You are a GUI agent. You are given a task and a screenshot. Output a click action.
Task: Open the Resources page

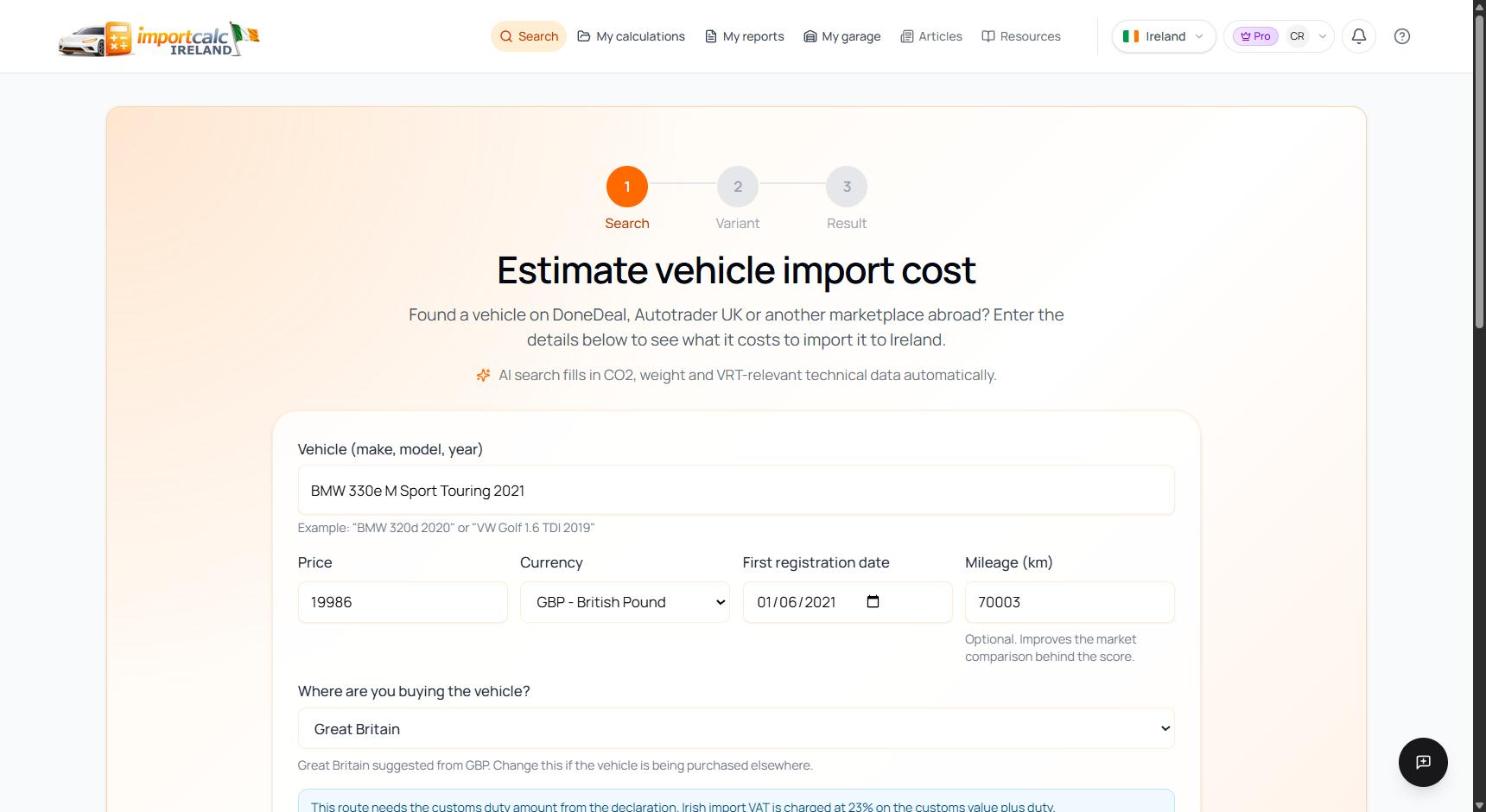pos(1021,36)
